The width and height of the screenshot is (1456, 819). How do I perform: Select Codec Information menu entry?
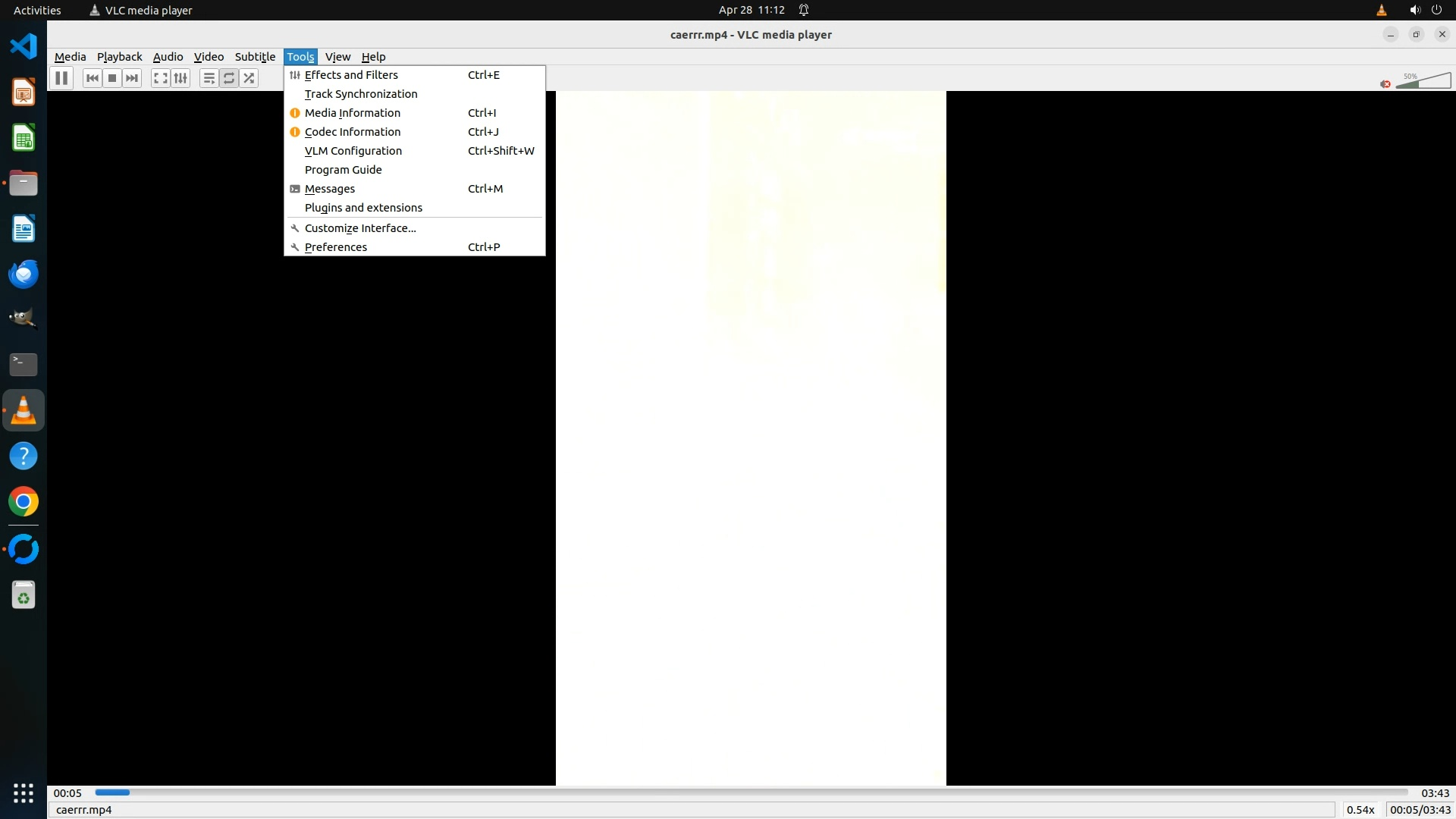click(x=353, y=132)
